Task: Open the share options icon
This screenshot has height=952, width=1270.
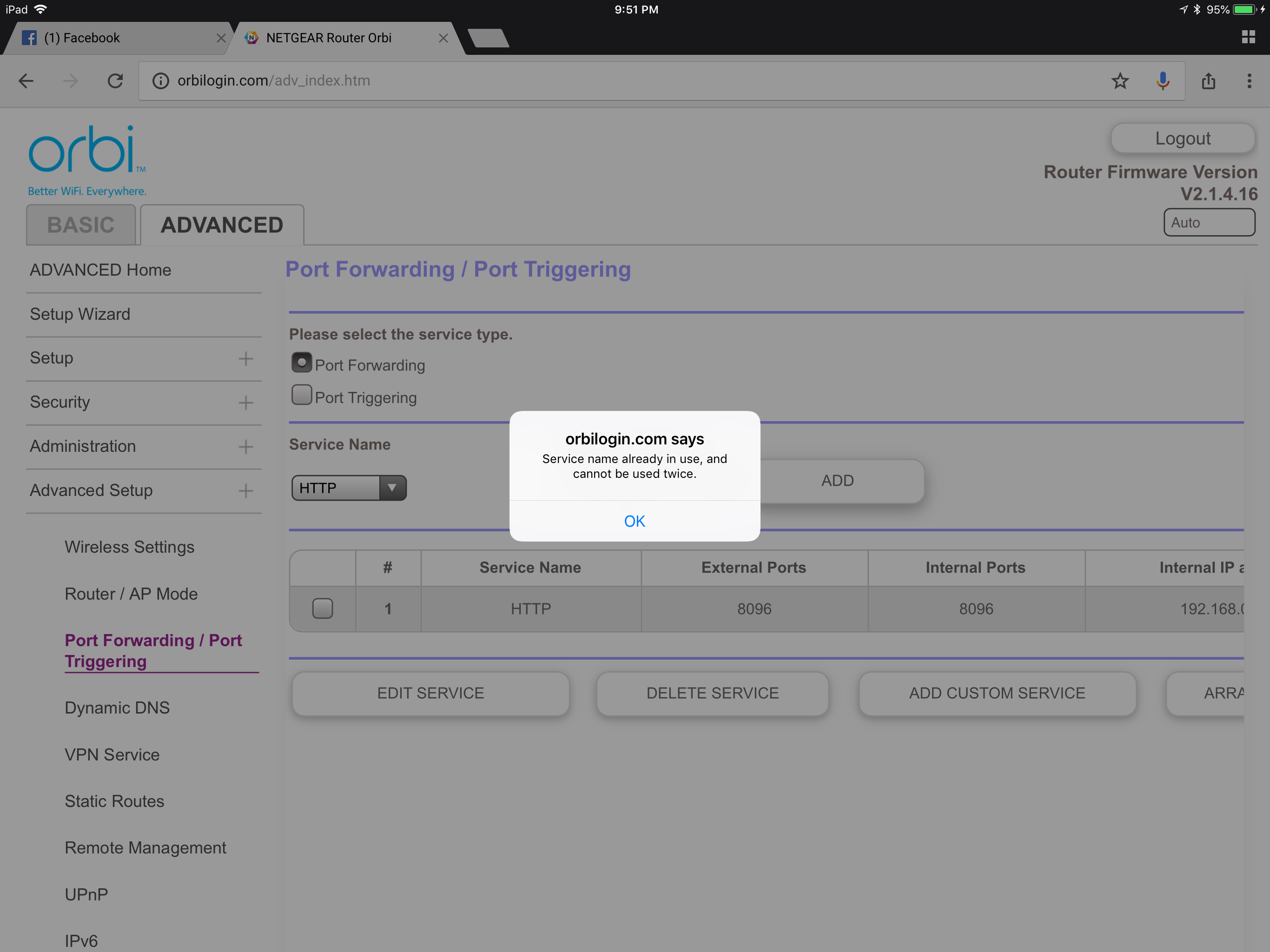Action: click(1209, 80)
